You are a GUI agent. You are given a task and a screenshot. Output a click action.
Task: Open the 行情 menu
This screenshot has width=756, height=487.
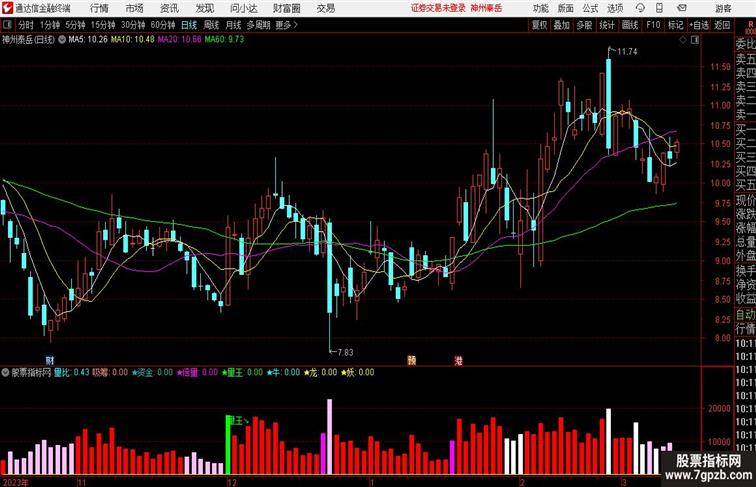tap(99, 8)
